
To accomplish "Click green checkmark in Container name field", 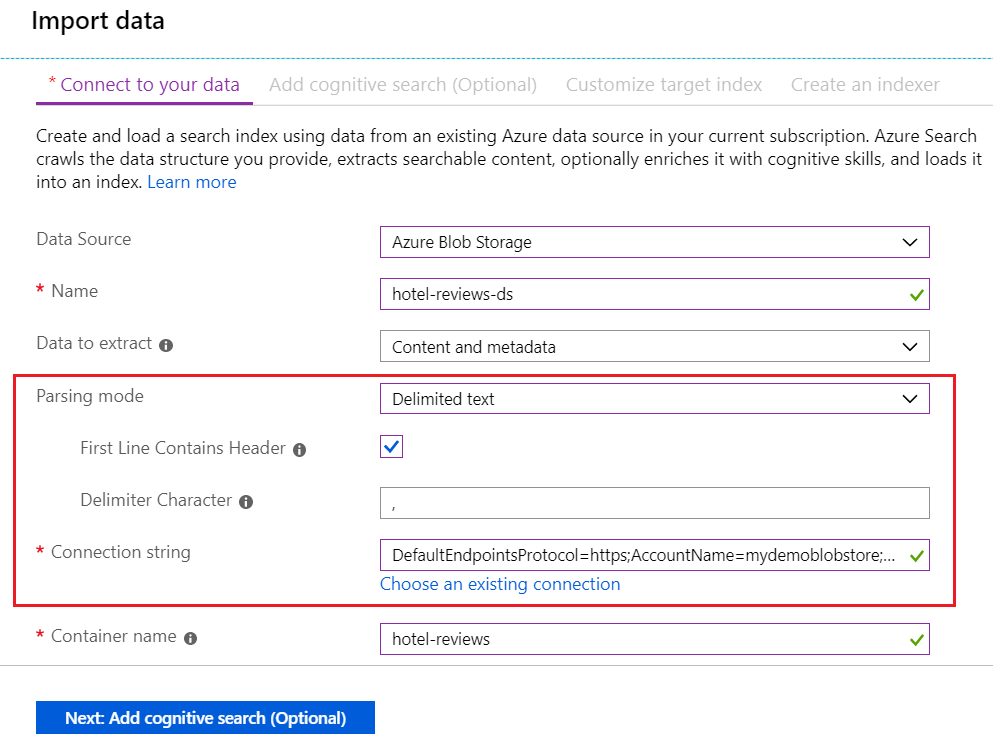I will [917, 639].
